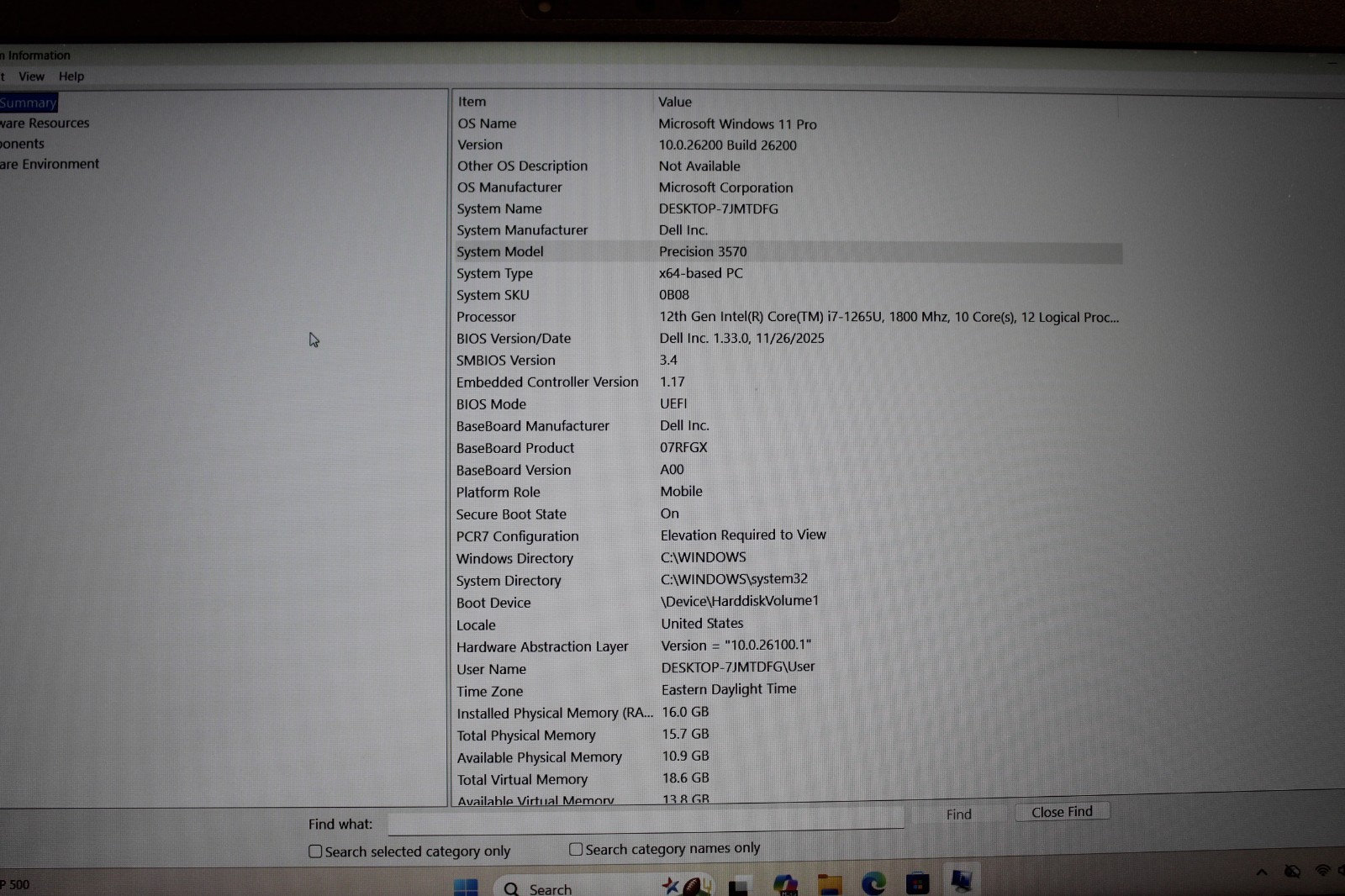1345x896 pixels.
Task: Click the Precision 3570 value
Action: 703,251
